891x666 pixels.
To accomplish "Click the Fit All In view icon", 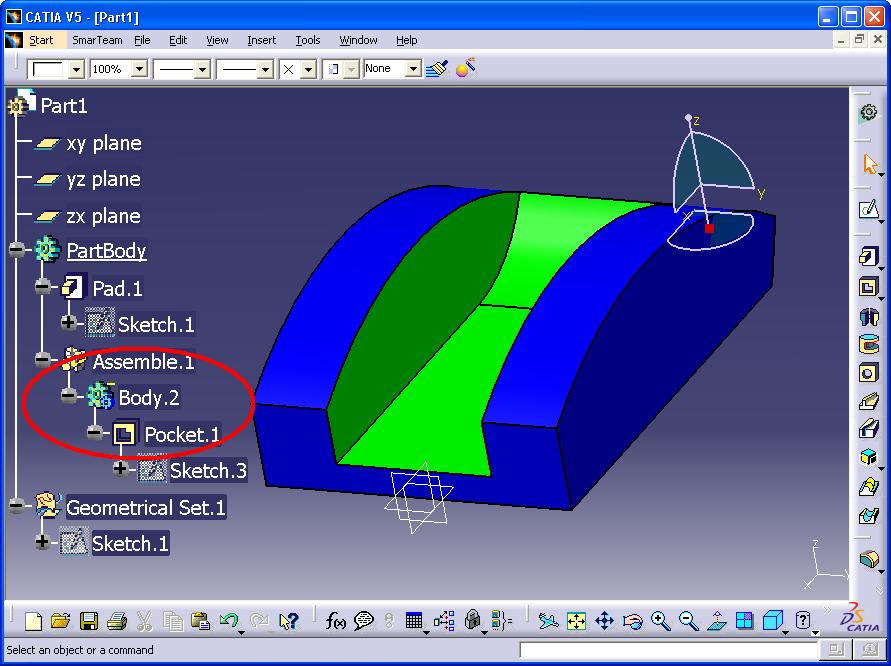I will 576,621.
